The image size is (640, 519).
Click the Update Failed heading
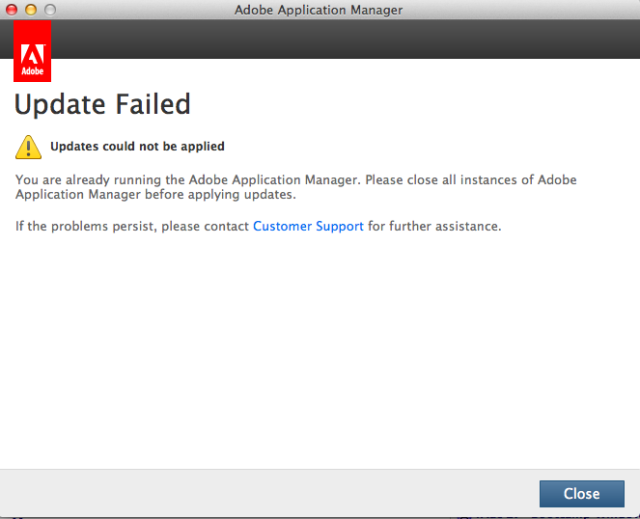(x=102, y=103)
